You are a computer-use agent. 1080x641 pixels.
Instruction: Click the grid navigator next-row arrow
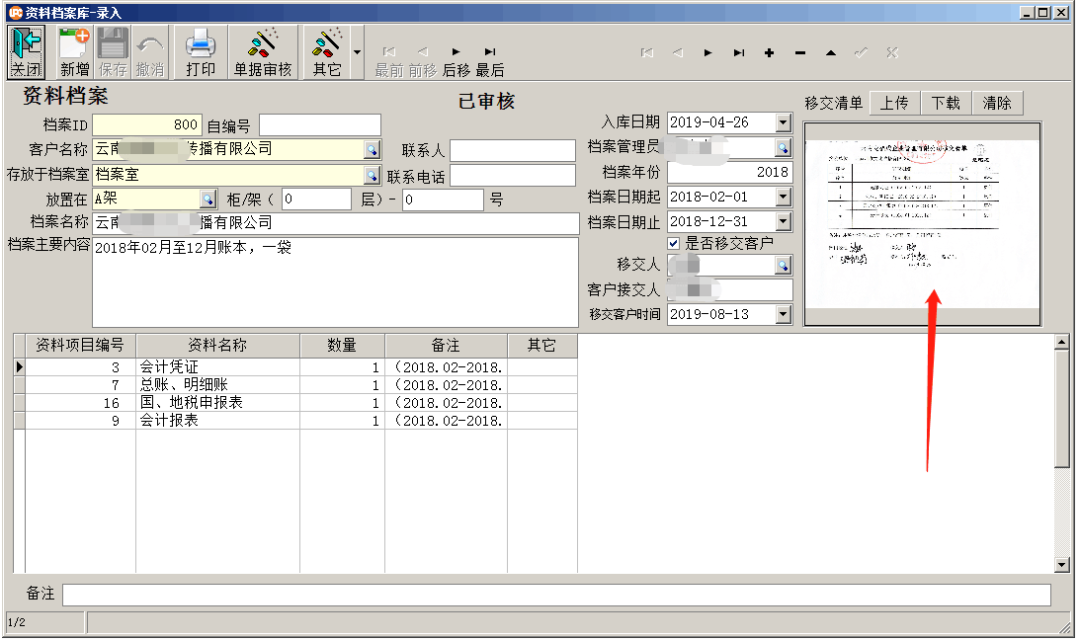tap(708, 53)
